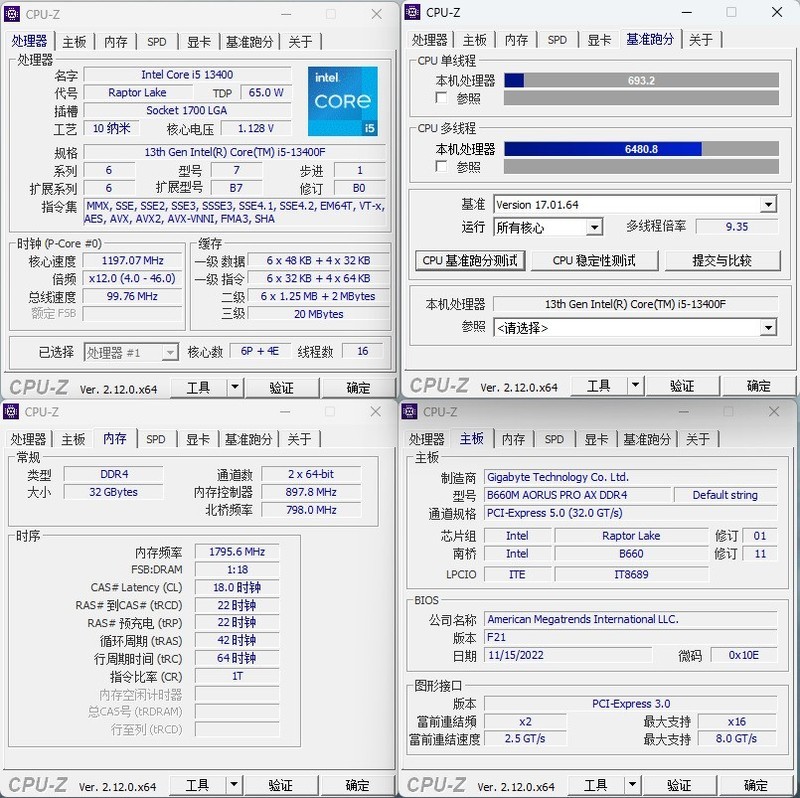The width and height of the screenshot is (800, 798).
Task: Open the 已选择 处理器 #1 dropdown
Action: [170, 352]
